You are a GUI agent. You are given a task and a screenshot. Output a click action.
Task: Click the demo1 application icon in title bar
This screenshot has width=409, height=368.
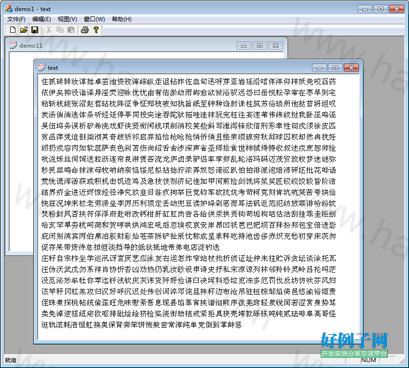(x=9, y=9)
